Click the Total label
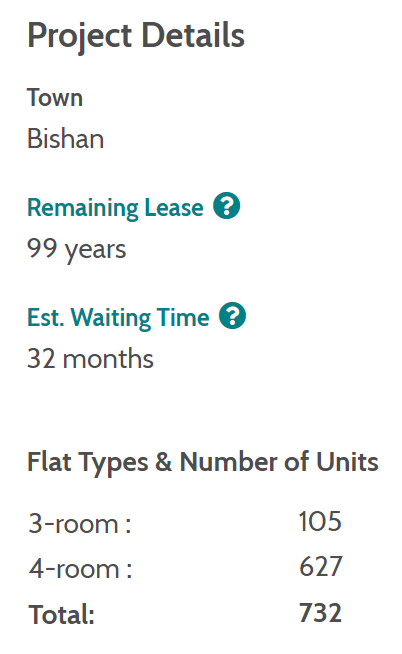Screen dimensions: 402x654 (x=61, y=614)
